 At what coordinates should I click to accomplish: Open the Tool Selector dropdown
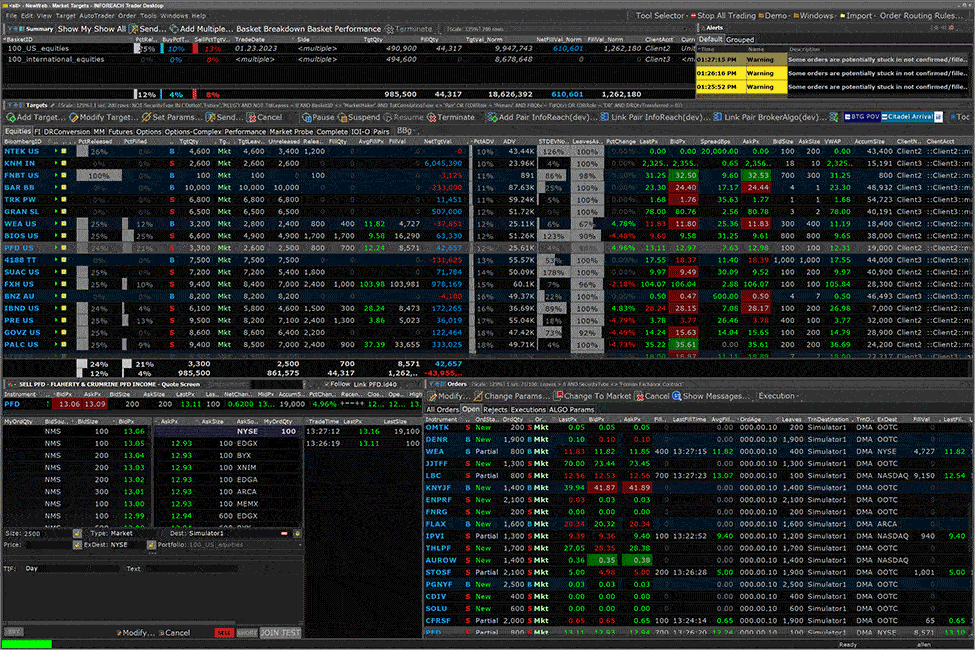[661, 16]
